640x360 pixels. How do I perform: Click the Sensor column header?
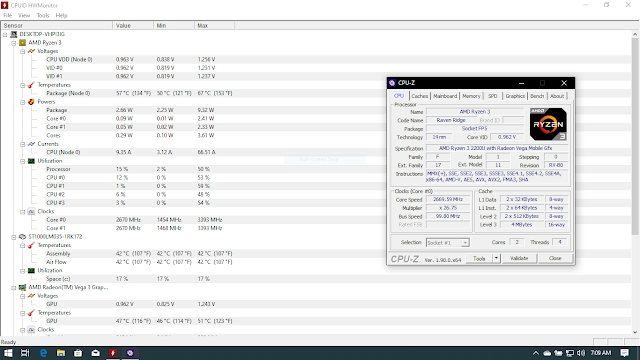[56, 25]
